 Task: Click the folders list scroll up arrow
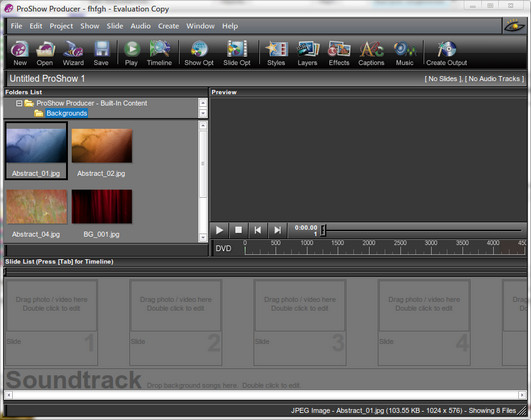point(203,103)
